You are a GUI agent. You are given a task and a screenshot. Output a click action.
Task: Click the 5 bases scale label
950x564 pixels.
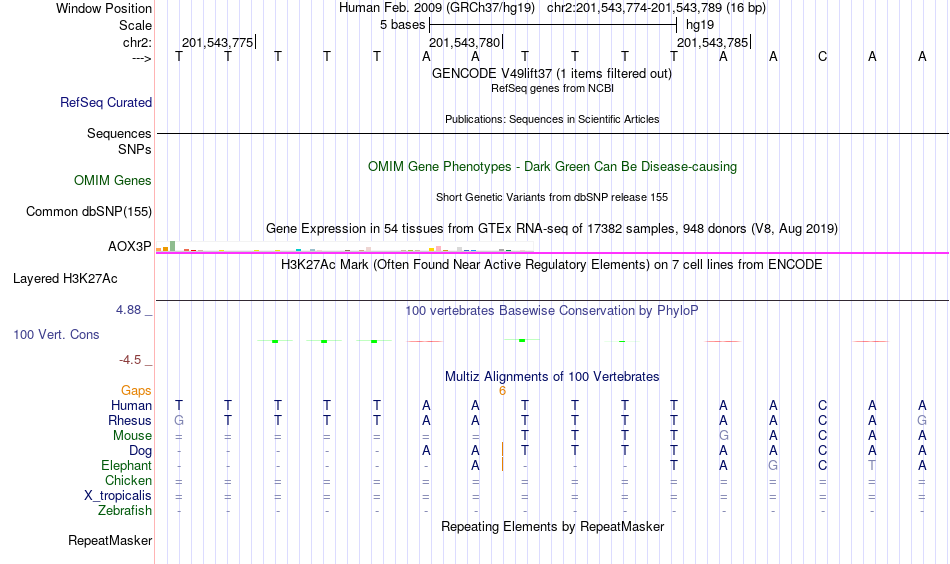[402, 25]
